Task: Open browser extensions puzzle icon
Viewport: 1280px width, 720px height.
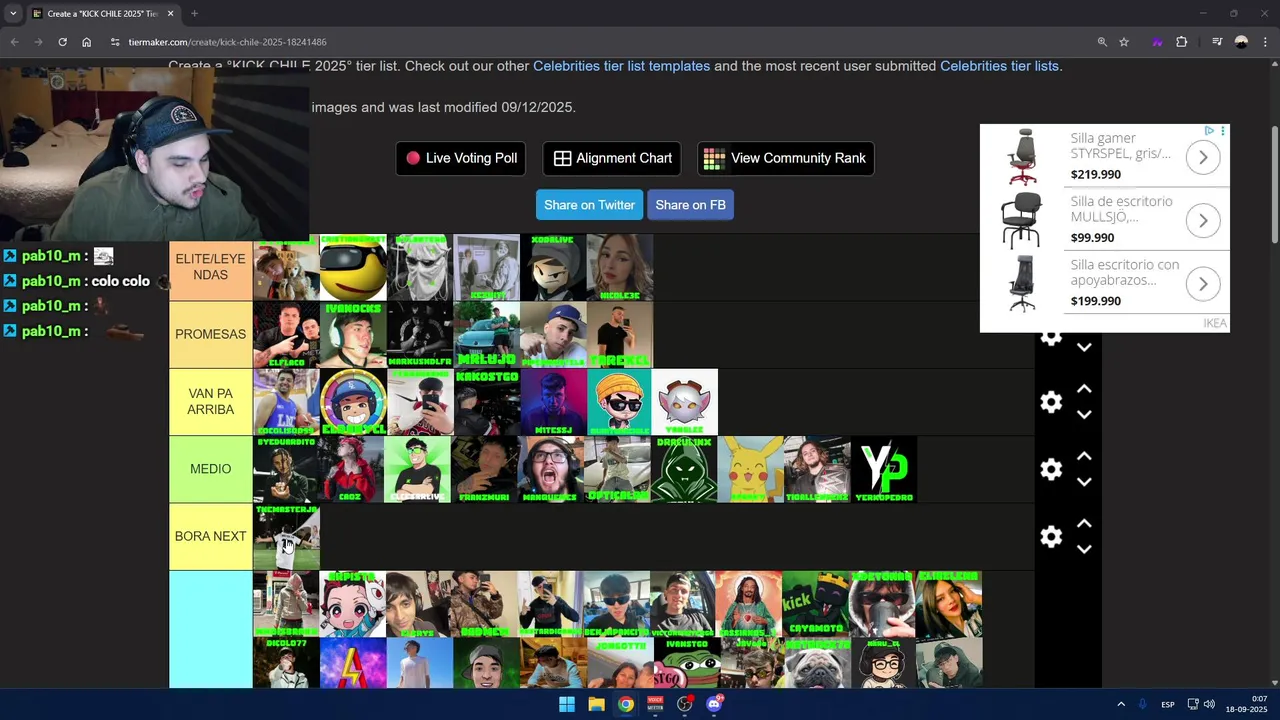Action: pyautogui.click(x=1182, y=42)
